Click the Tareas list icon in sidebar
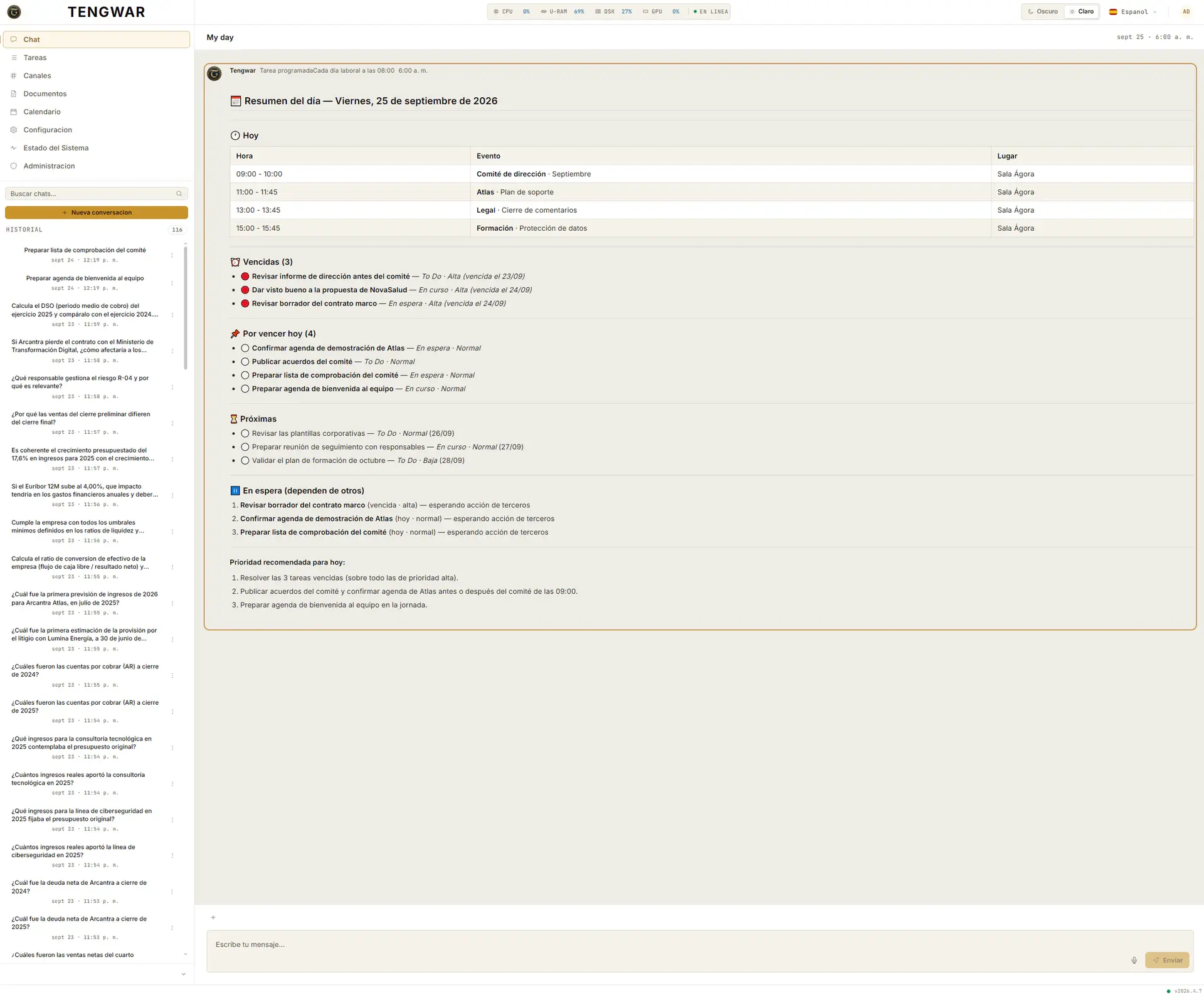Viewport: 1204px width, 997px height. (x=14, y=58)
